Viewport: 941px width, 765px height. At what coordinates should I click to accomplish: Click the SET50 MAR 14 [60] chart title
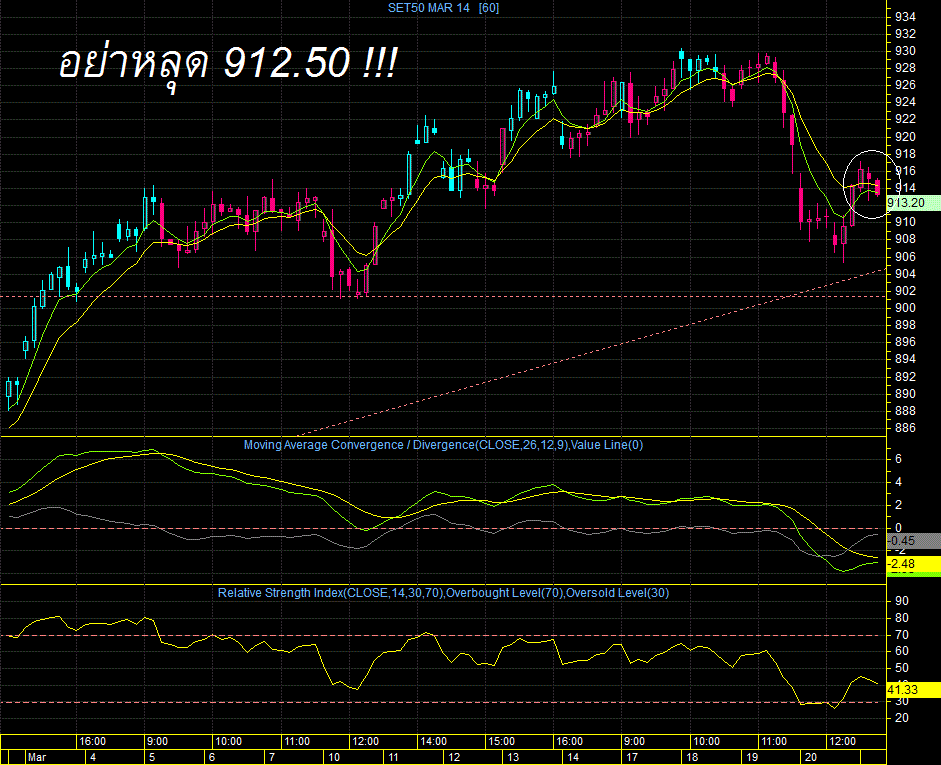coord(443,8)
